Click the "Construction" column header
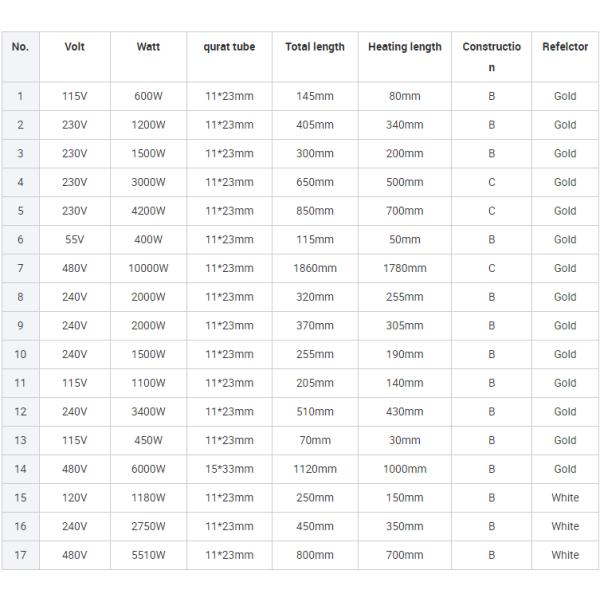The width and height of the screenshot is (600, 600). 492,57
